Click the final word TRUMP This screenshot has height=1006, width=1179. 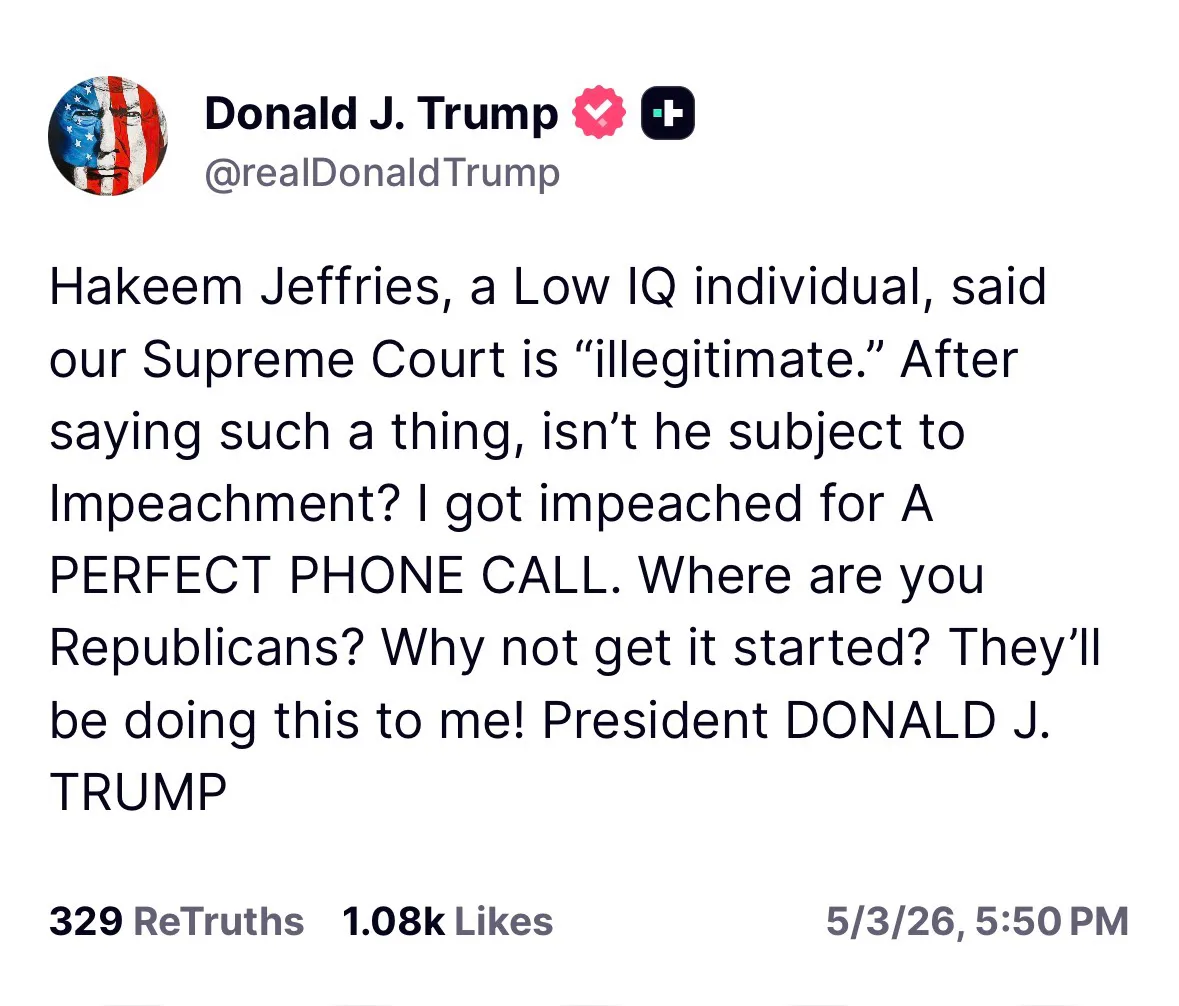point(138,792)
